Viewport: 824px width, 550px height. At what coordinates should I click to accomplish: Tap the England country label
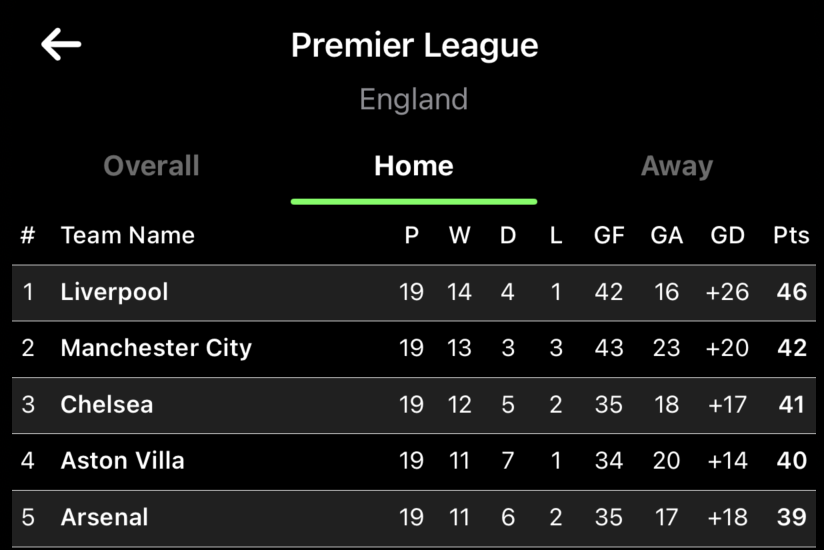point(414,99)
